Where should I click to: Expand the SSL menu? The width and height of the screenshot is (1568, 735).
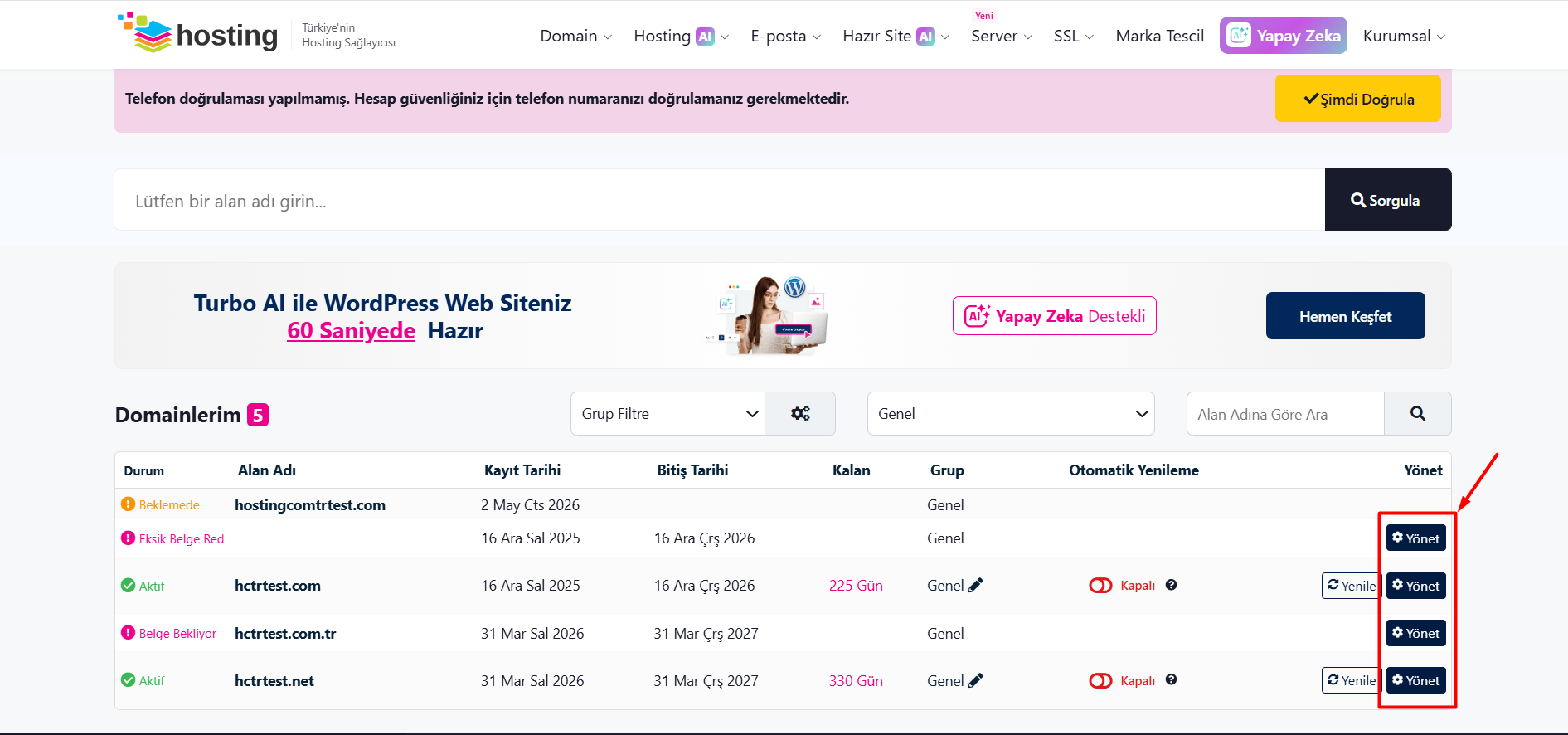pos(1074,36)
